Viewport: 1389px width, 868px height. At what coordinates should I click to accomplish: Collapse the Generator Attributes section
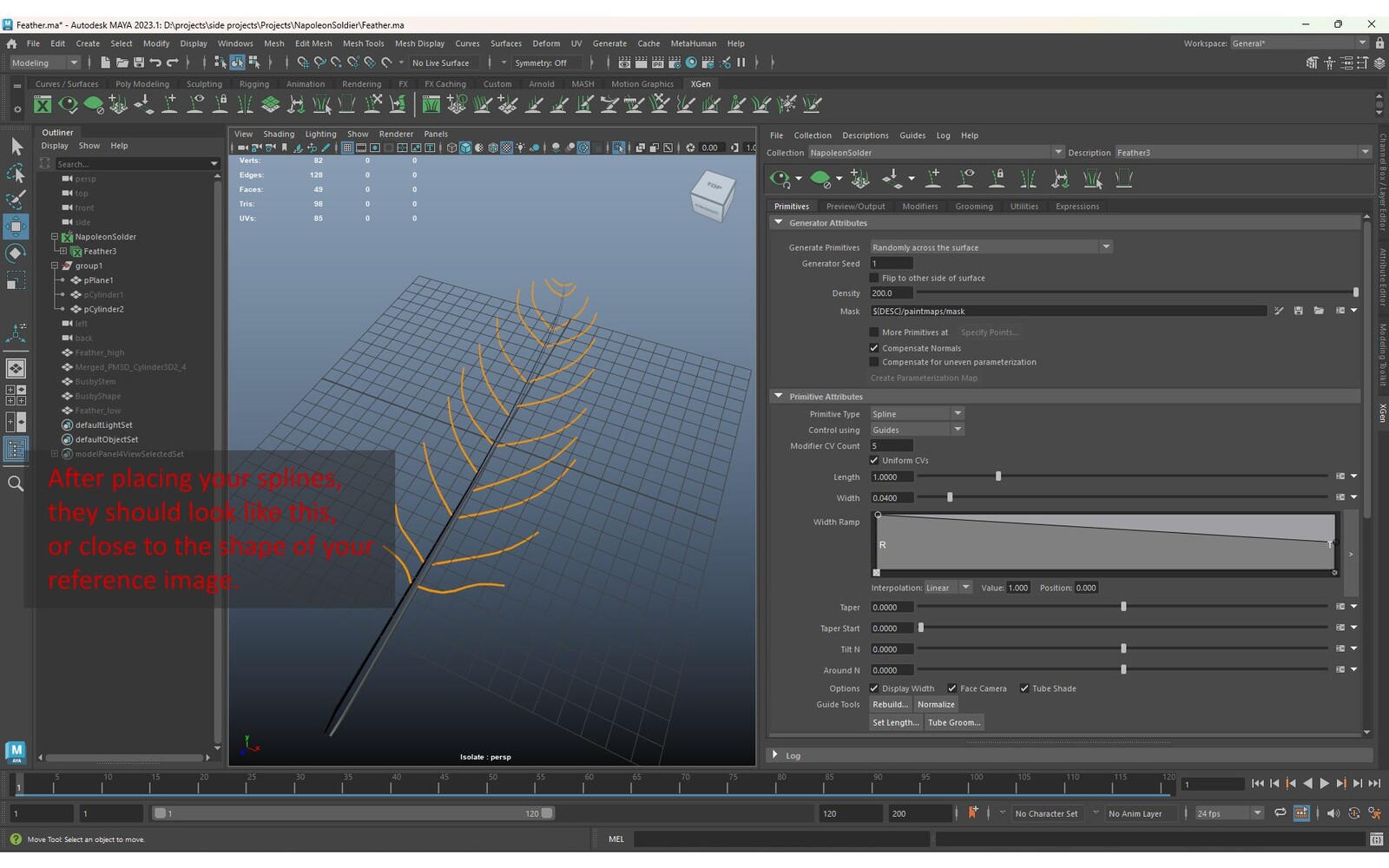779,223
